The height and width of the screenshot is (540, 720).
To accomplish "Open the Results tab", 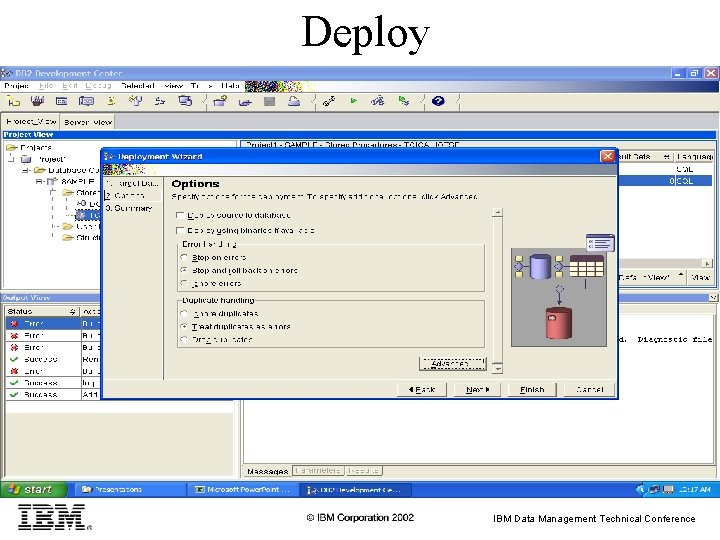I will 363,470.
